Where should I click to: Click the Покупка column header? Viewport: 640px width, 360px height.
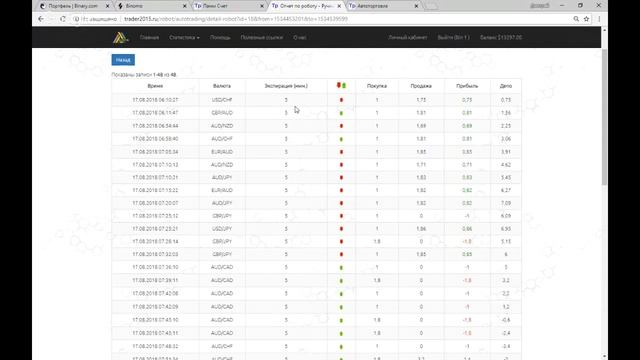(x=377, y=86)
